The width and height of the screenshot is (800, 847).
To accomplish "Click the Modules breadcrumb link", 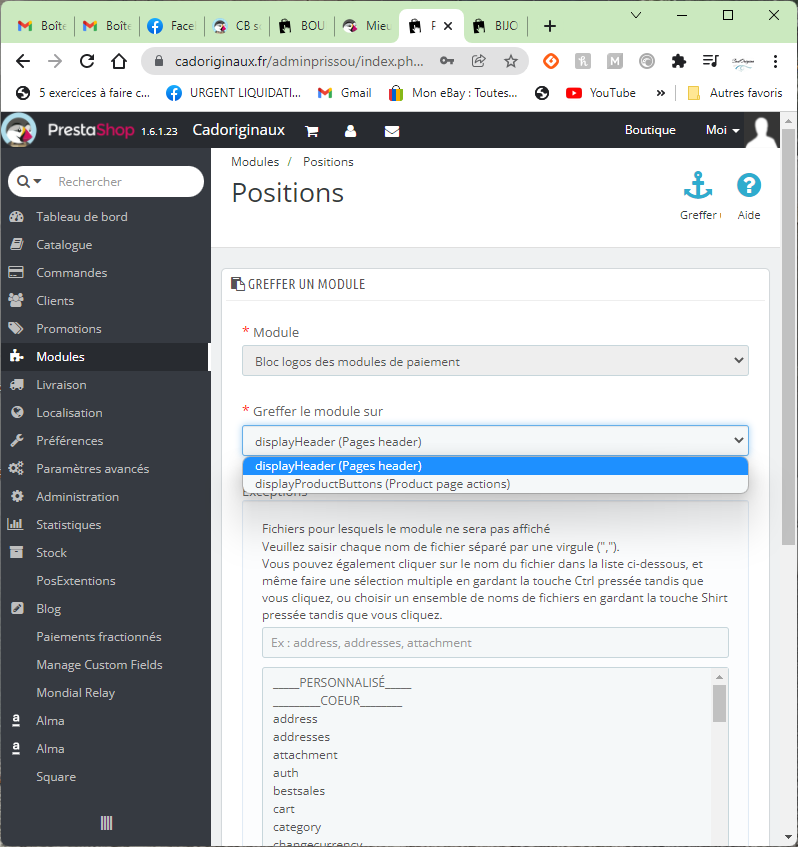I will click(256, 162).
